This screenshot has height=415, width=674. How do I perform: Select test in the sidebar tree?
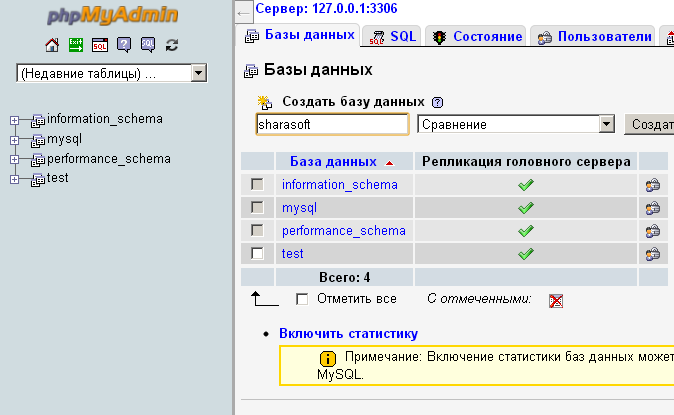pyautogui.click(x=58, y=178)
